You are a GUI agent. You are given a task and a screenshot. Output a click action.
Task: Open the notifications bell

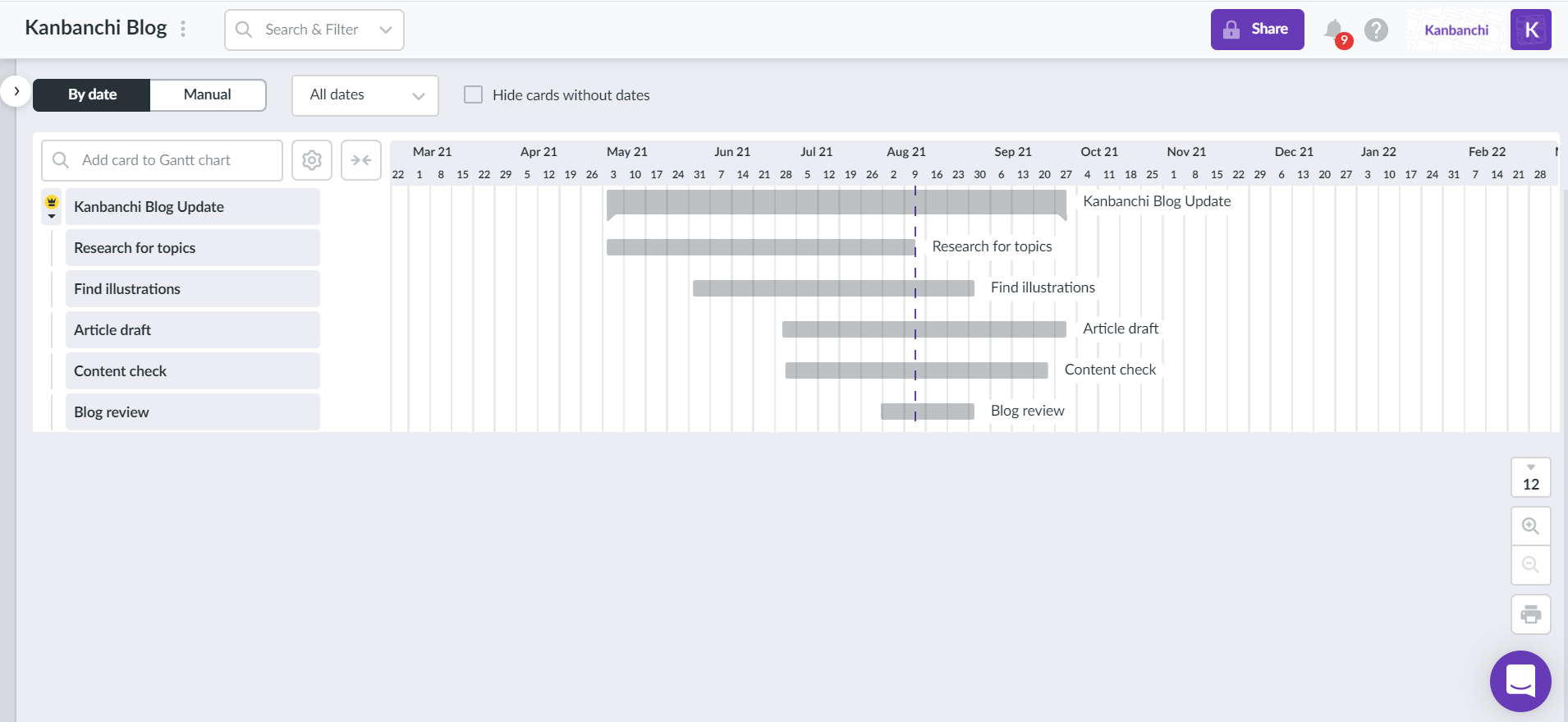pyautogui.click(x=1335, y=30)
